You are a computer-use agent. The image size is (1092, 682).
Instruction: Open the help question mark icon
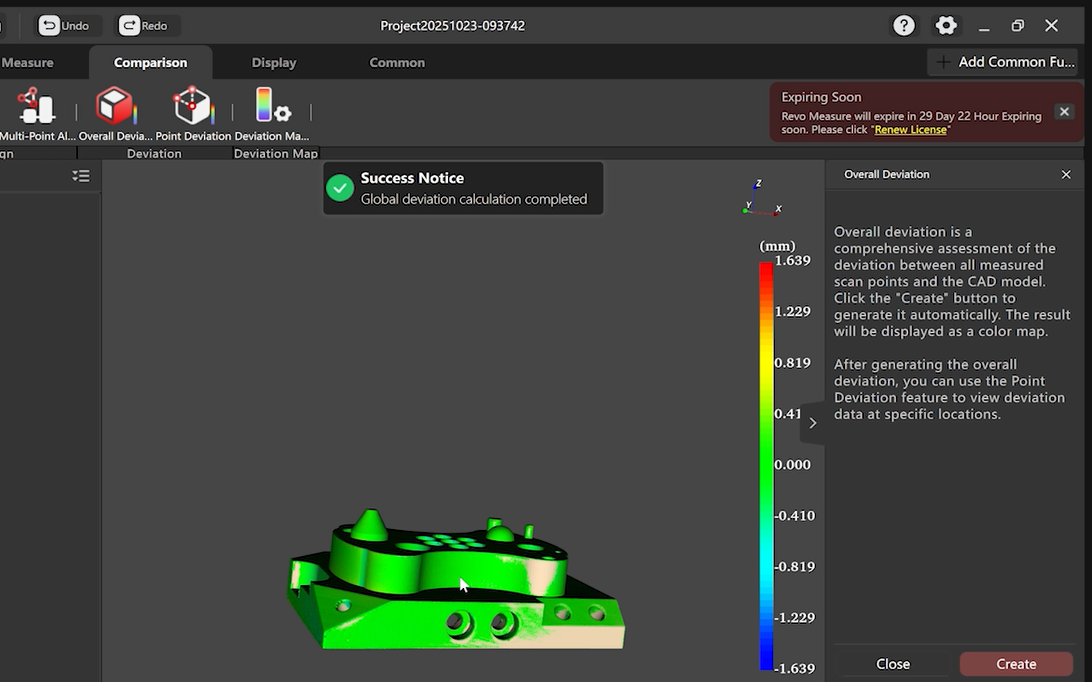(904, 26)
